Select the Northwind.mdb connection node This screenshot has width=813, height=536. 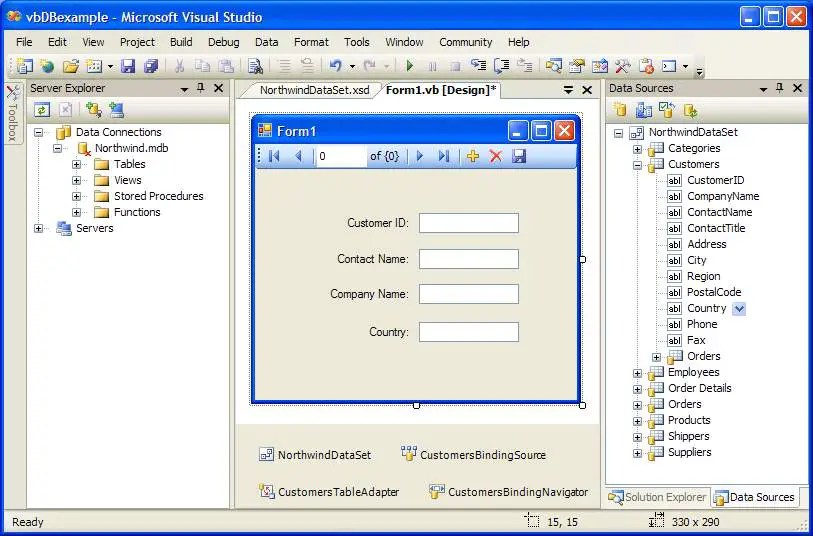coord(131,148)
